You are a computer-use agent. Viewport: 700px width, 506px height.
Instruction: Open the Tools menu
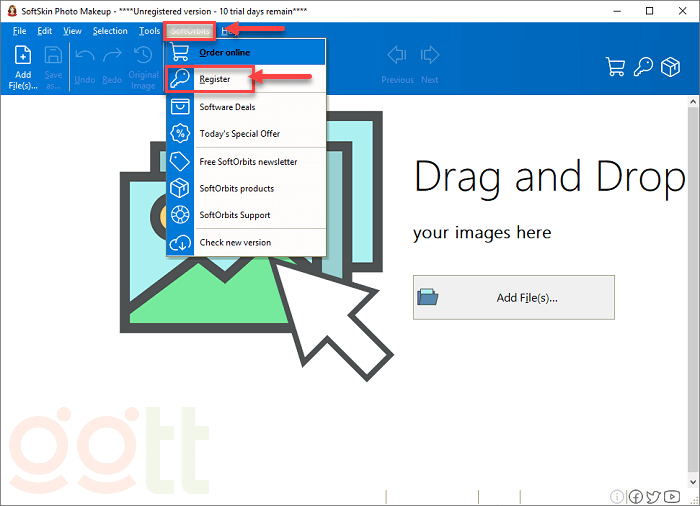click(150, 31)
